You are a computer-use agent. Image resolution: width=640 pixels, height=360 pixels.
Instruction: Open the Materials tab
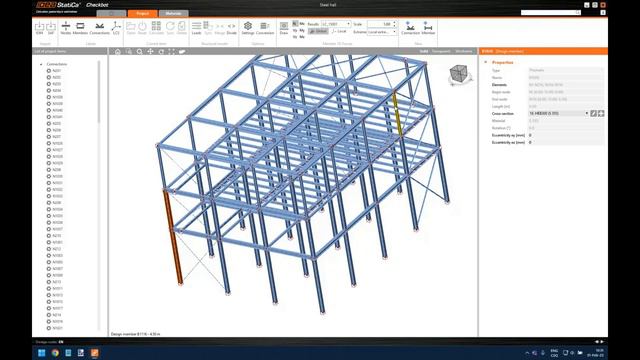tap(173, 13)
